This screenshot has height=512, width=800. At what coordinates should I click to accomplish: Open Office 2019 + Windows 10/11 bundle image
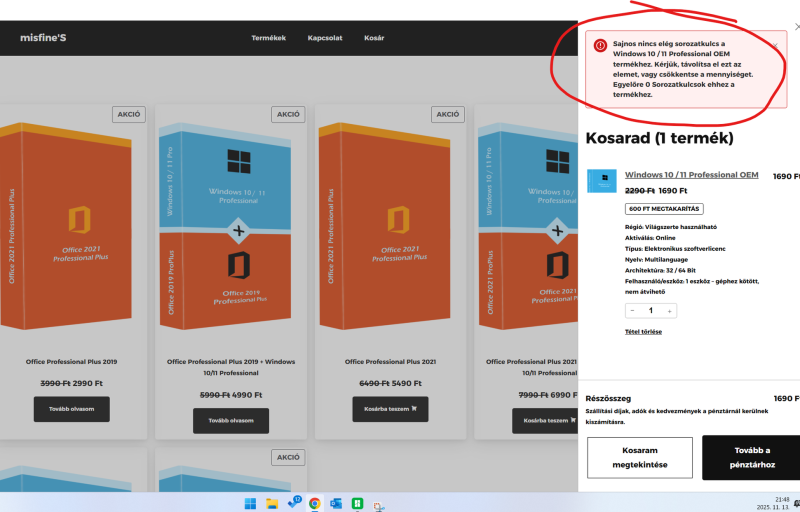[x=225, y=226]
